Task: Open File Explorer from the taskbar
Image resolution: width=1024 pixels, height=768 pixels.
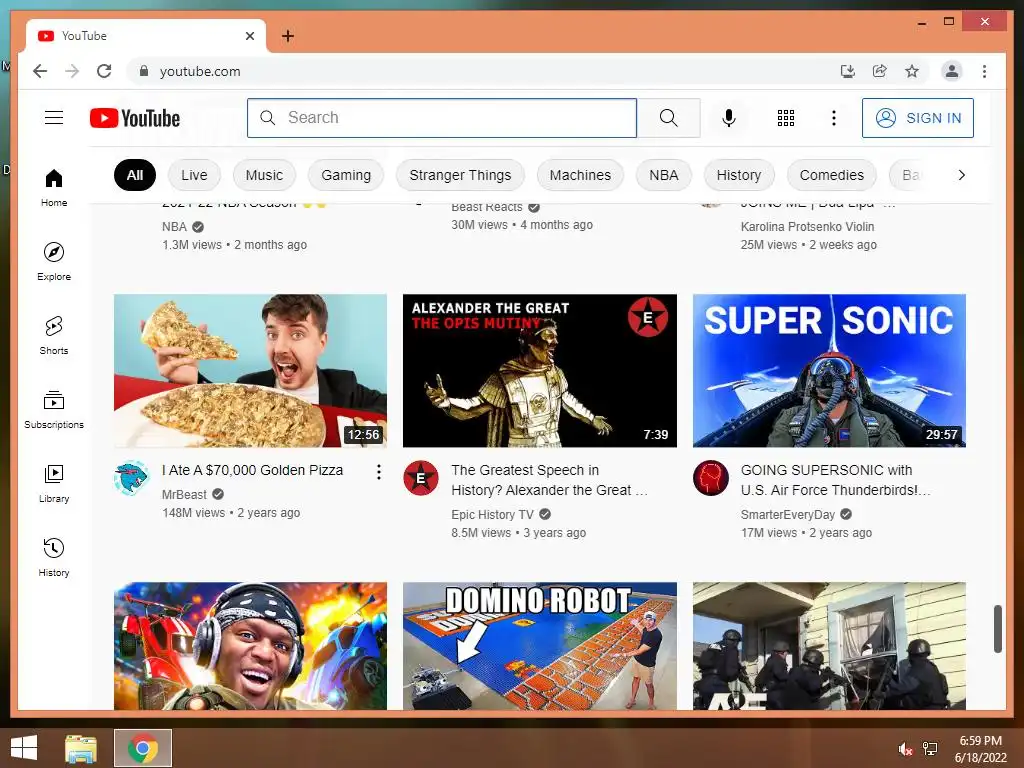Action: pyautogui.click(x=81, y=748)
